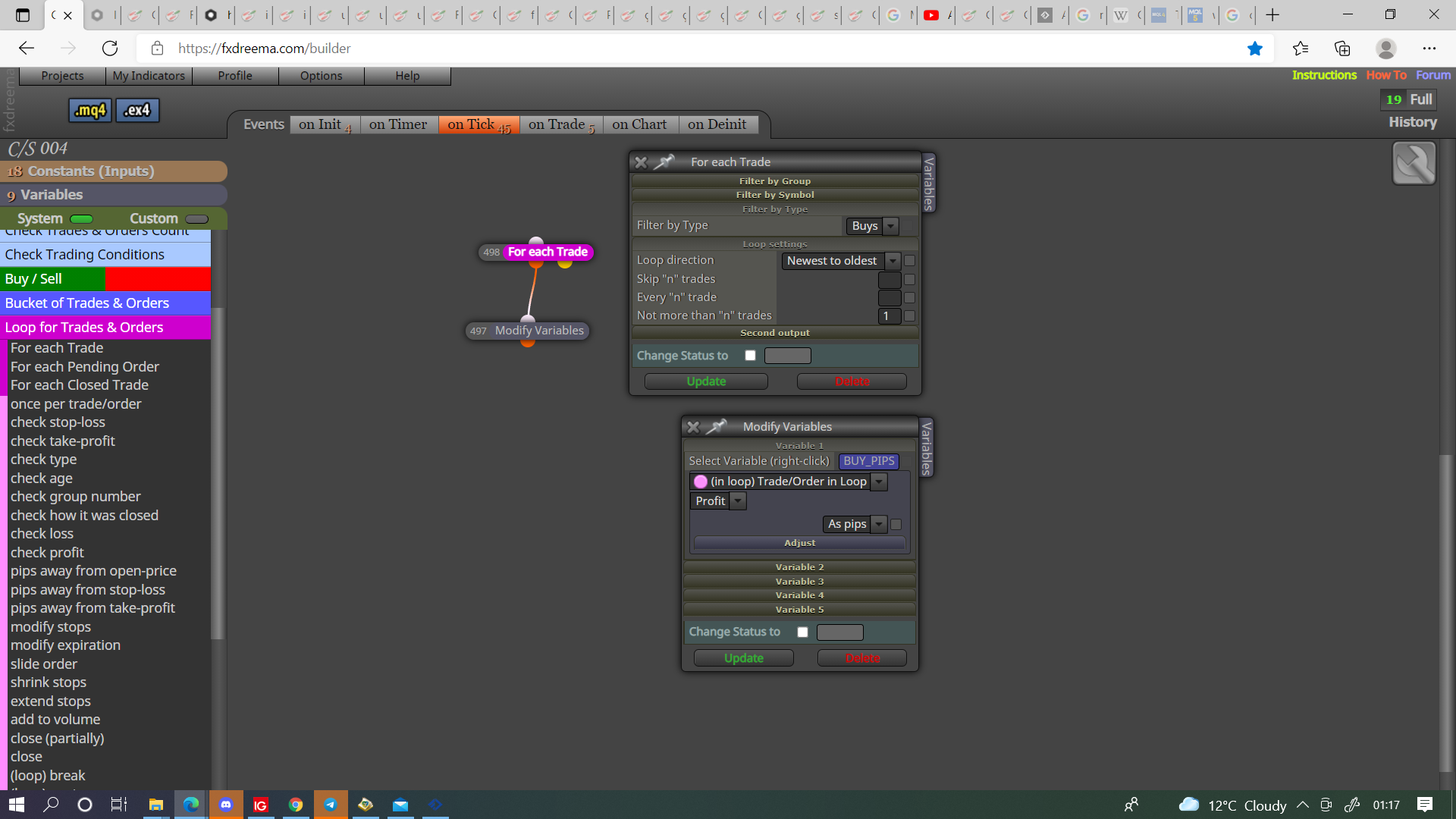Open the browser settings and more menu
The height and width of the screenshot is (819, 1456).
[1429, 49]
